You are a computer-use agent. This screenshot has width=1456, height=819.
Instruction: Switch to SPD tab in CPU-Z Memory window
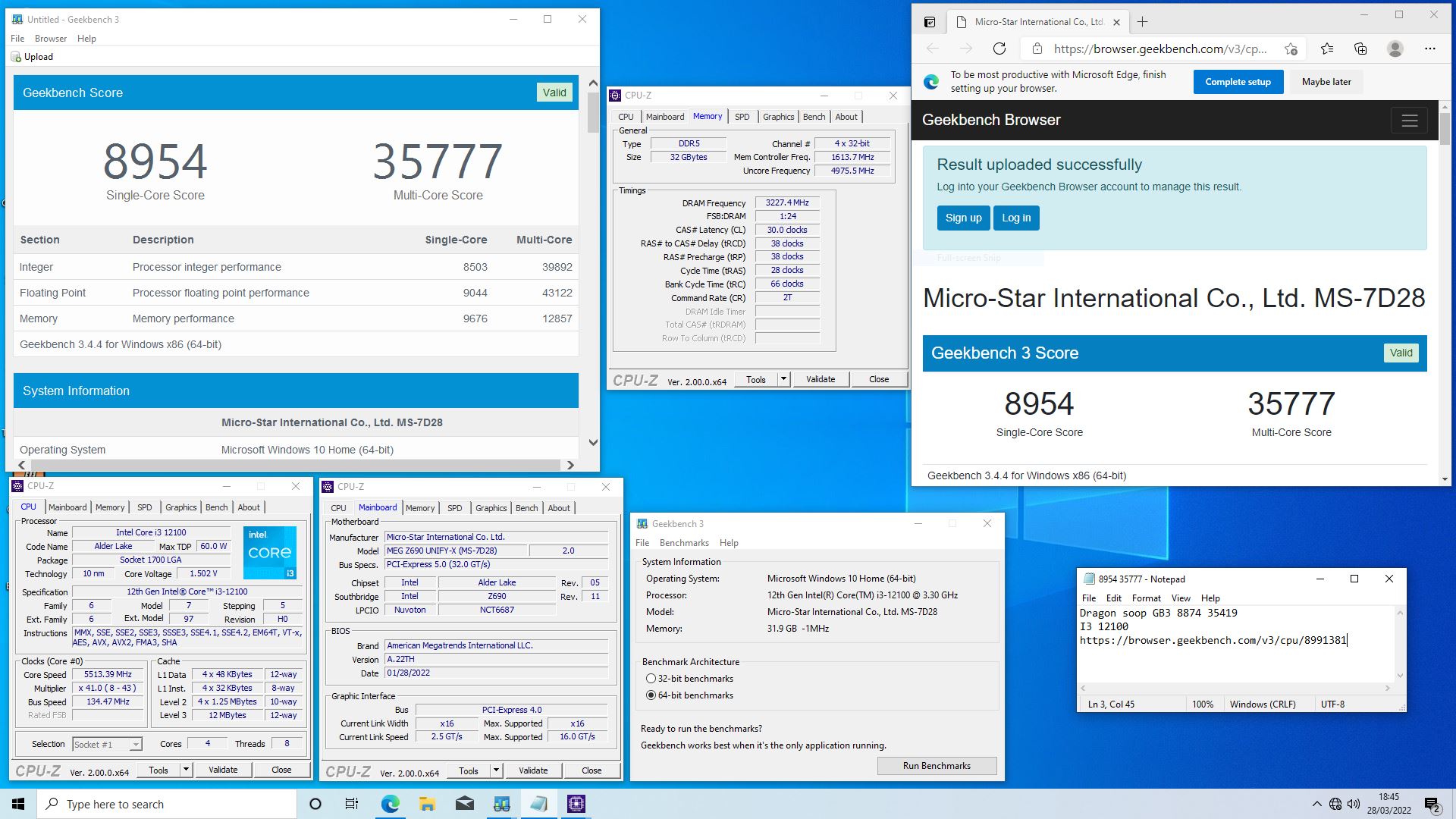(742, 117)
